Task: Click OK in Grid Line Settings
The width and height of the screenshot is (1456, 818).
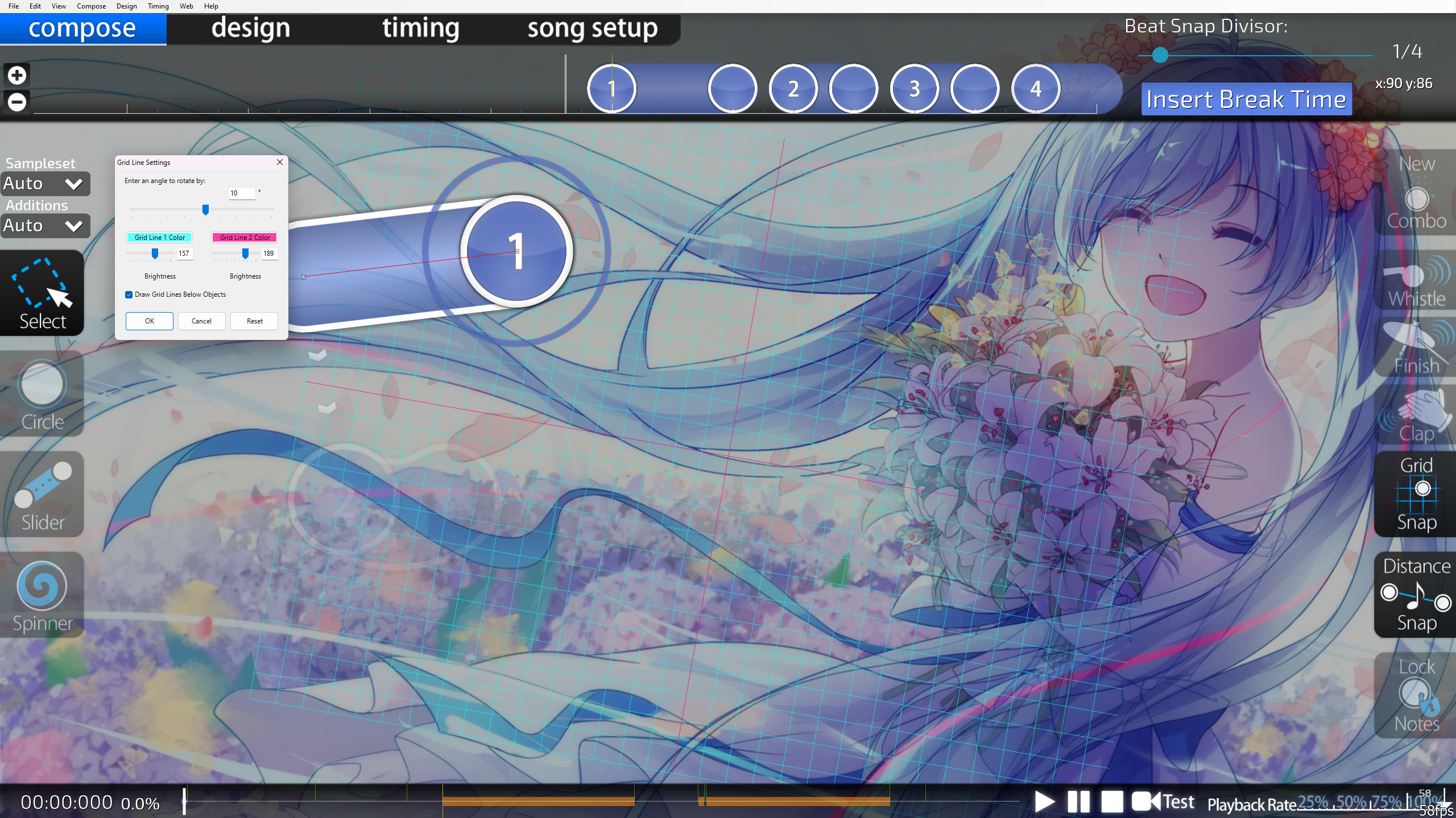Action: (150, 321)
